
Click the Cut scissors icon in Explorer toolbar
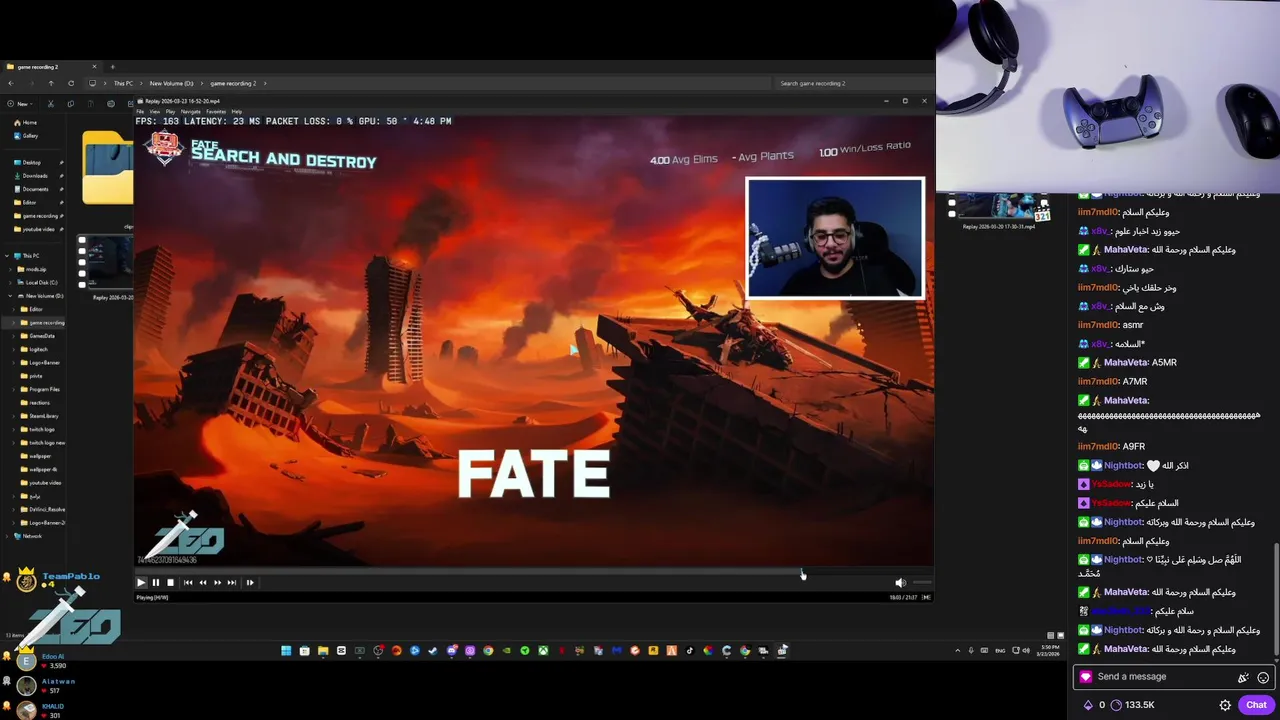pos(51,104)
